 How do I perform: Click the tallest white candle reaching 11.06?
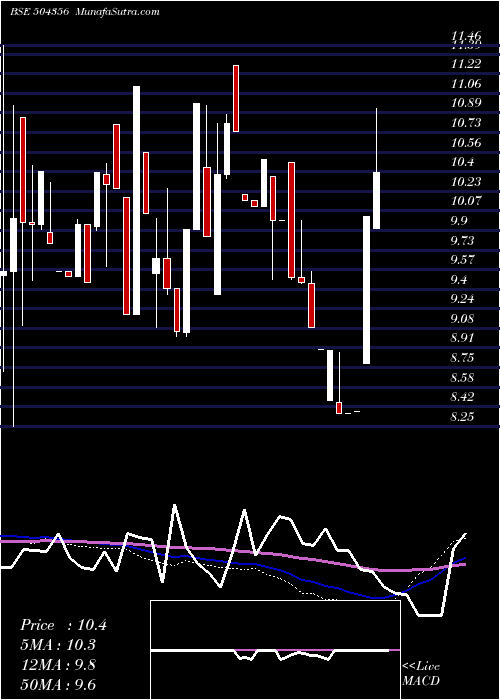(x=137, y=200)
